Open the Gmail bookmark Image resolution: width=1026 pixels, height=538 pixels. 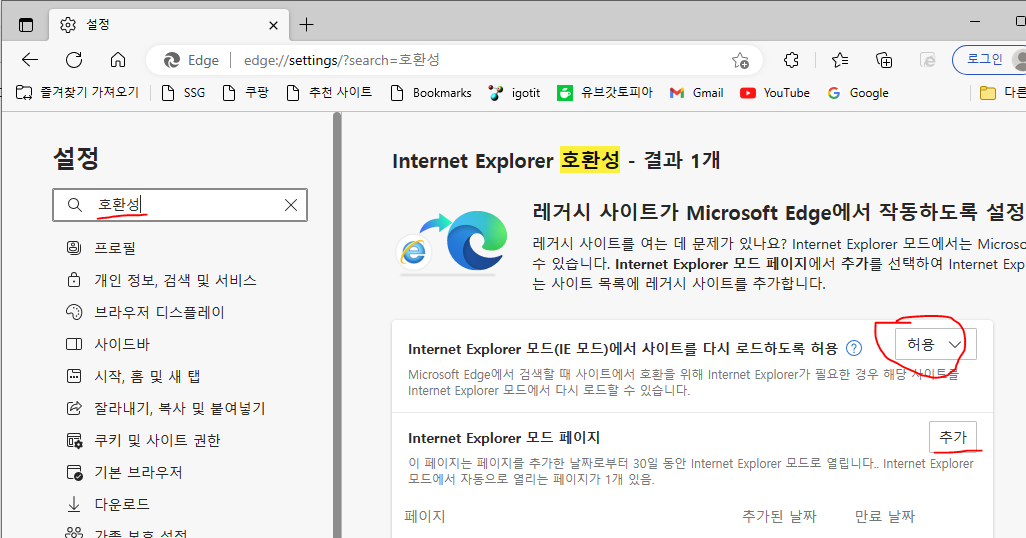tap(696, 93)
